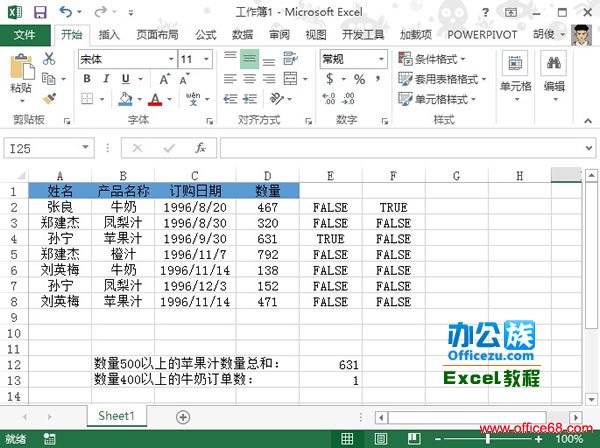Switch to the 插入 tab
600x448 pixels.
click(x=109, y=35)
